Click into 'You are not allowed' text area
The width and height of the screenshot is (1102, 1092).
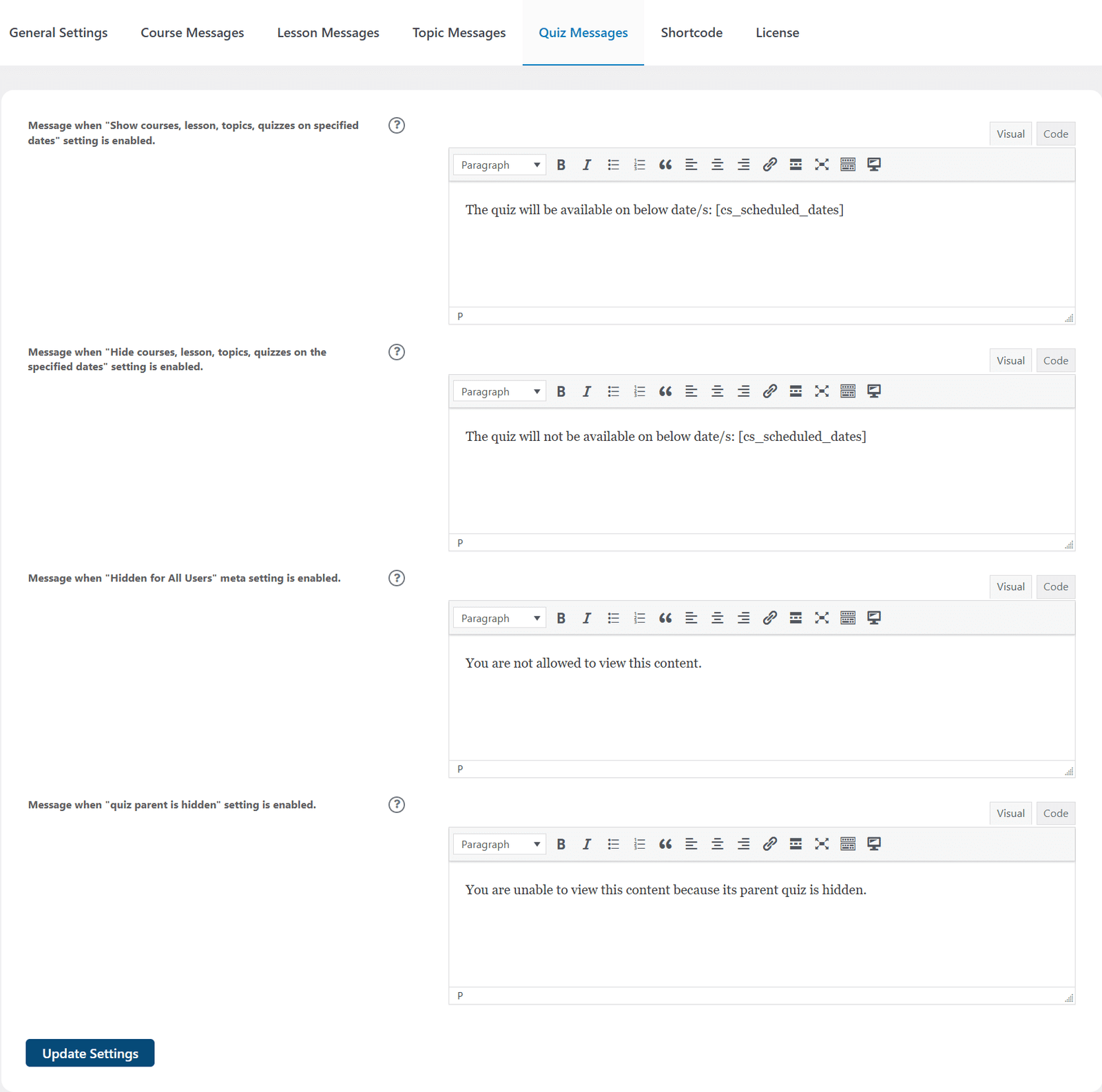click(762, 698)
